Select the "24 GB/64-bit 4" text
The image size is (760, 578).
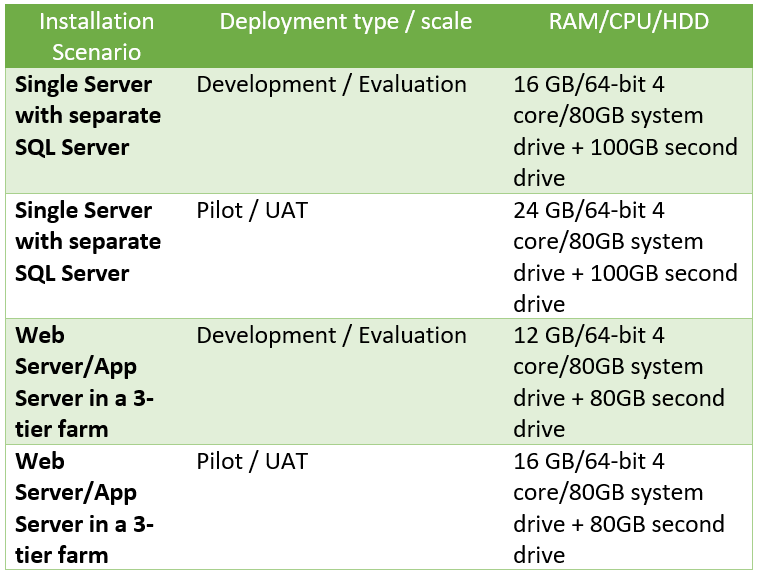coord(588,210)
